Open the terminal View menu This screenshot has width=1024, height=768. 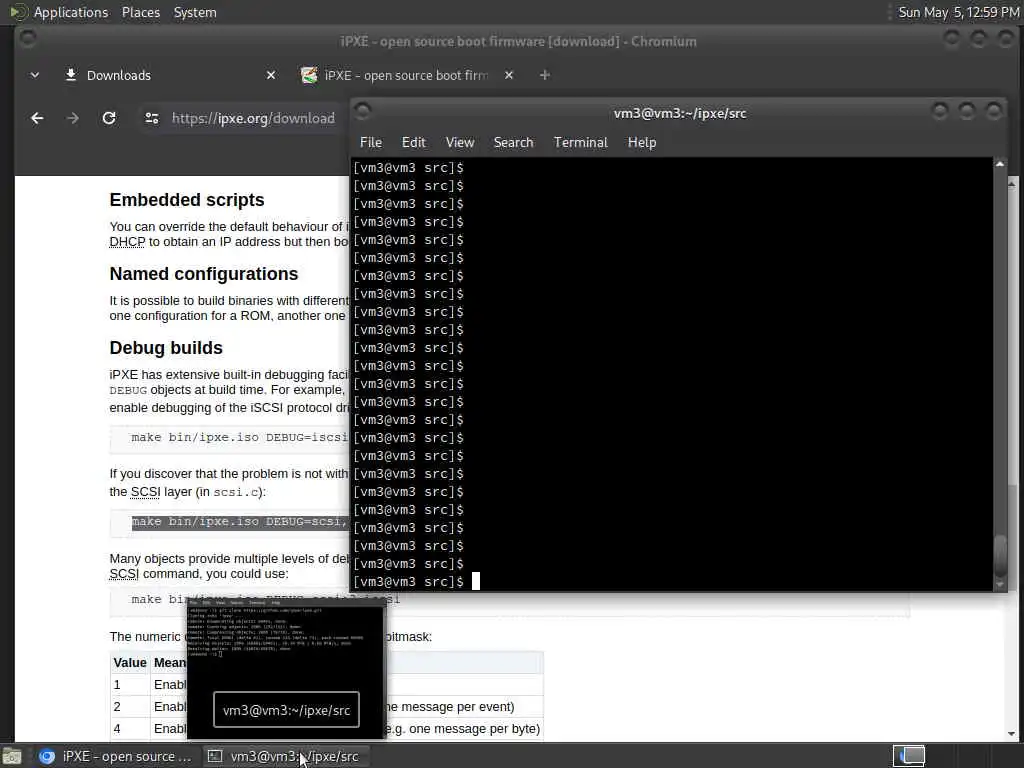tap(460, 142)
